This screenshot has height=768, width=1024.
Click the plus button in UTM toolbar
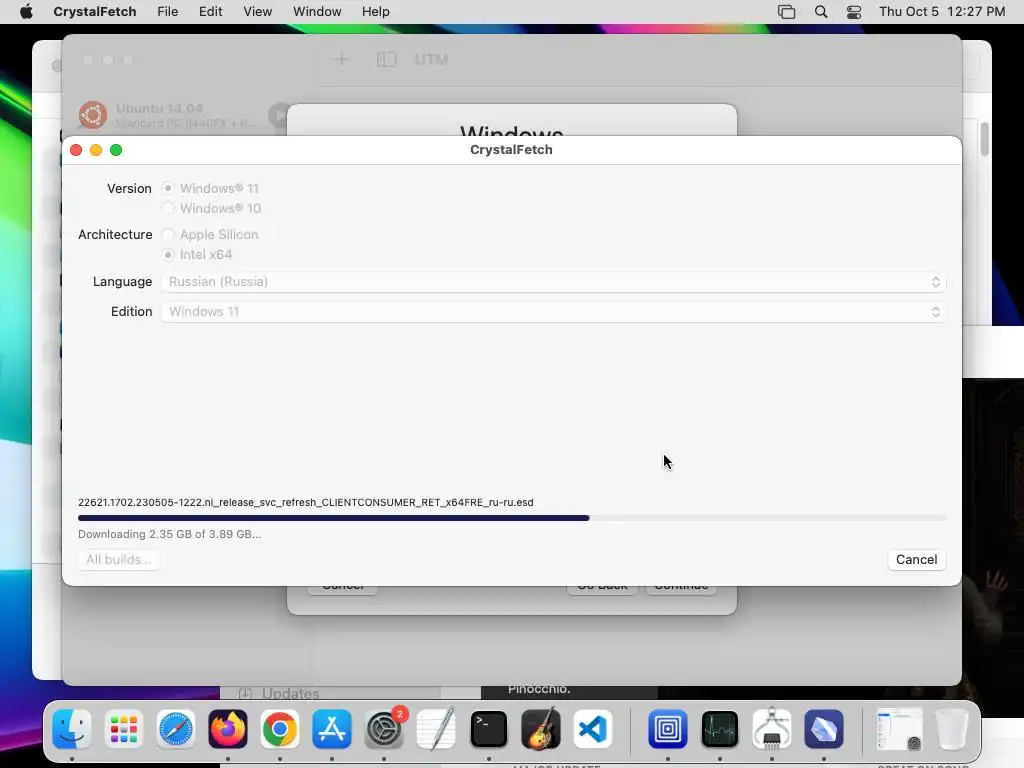coord(341,59)
